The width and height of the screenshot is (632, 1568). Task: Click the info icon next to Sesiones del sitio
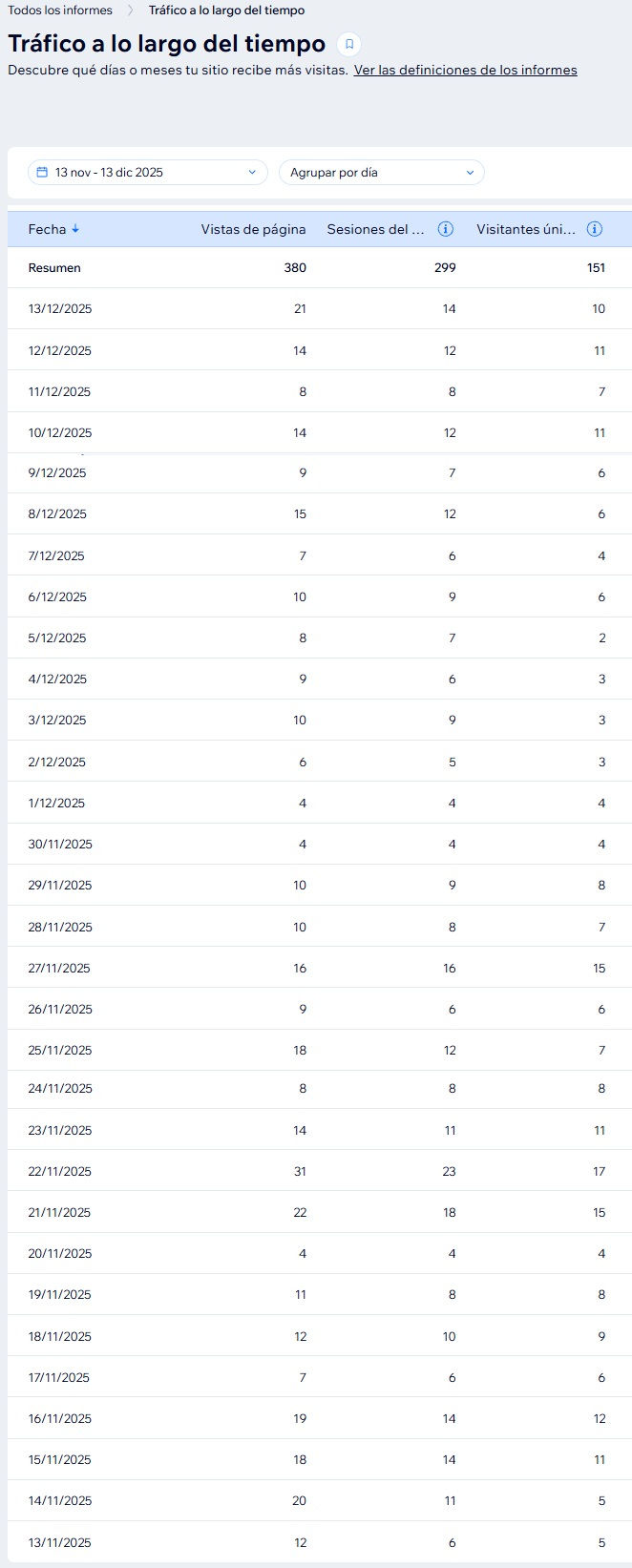445,229
